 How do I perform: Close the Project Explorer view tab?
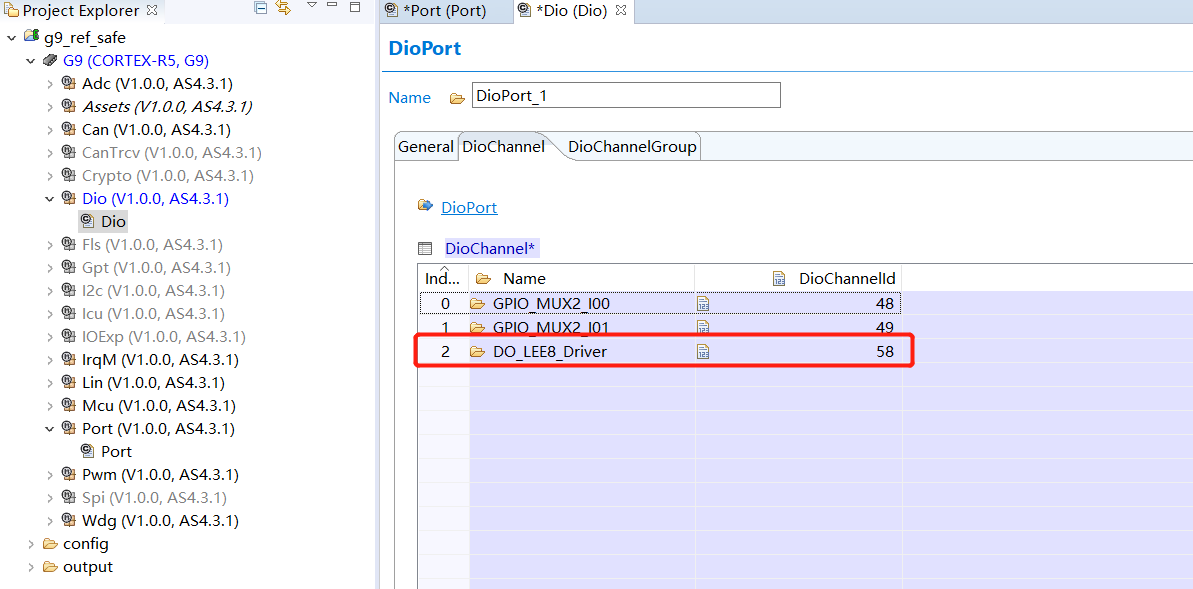[151, 11]
